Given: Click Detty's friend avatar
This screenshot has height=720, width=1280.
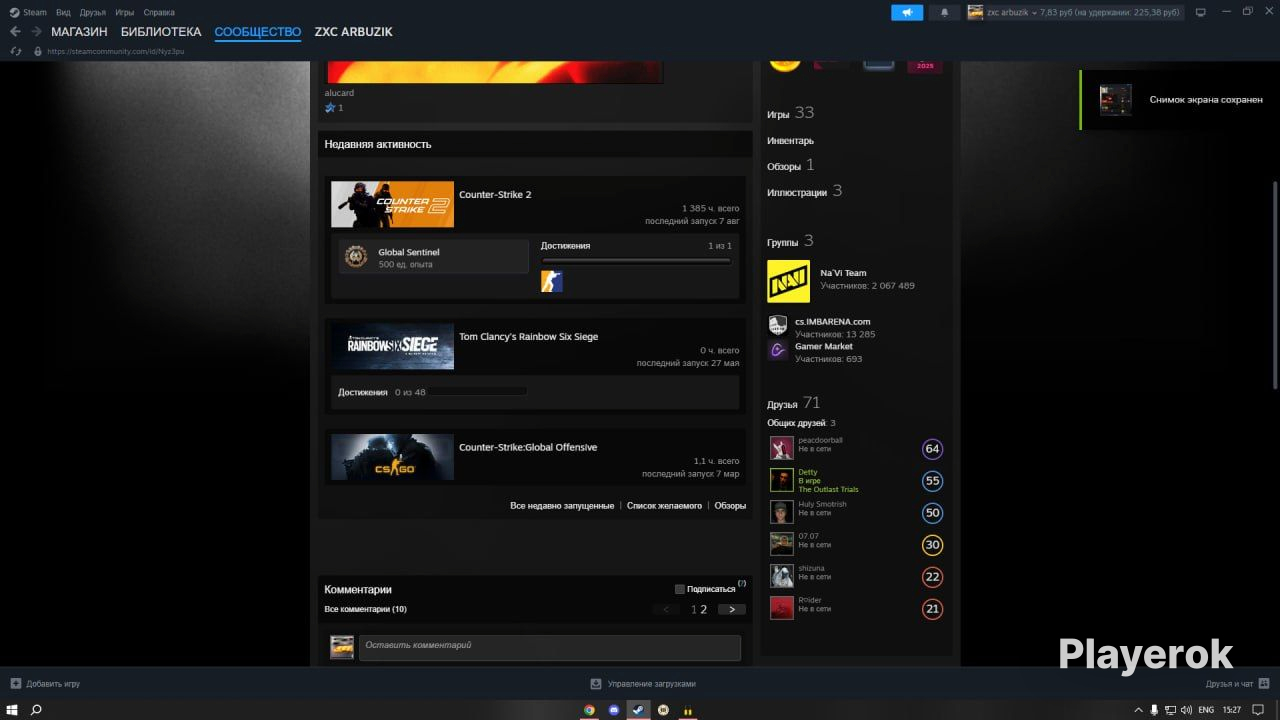Looking at the screenshot, I should (x=781, y=480).
